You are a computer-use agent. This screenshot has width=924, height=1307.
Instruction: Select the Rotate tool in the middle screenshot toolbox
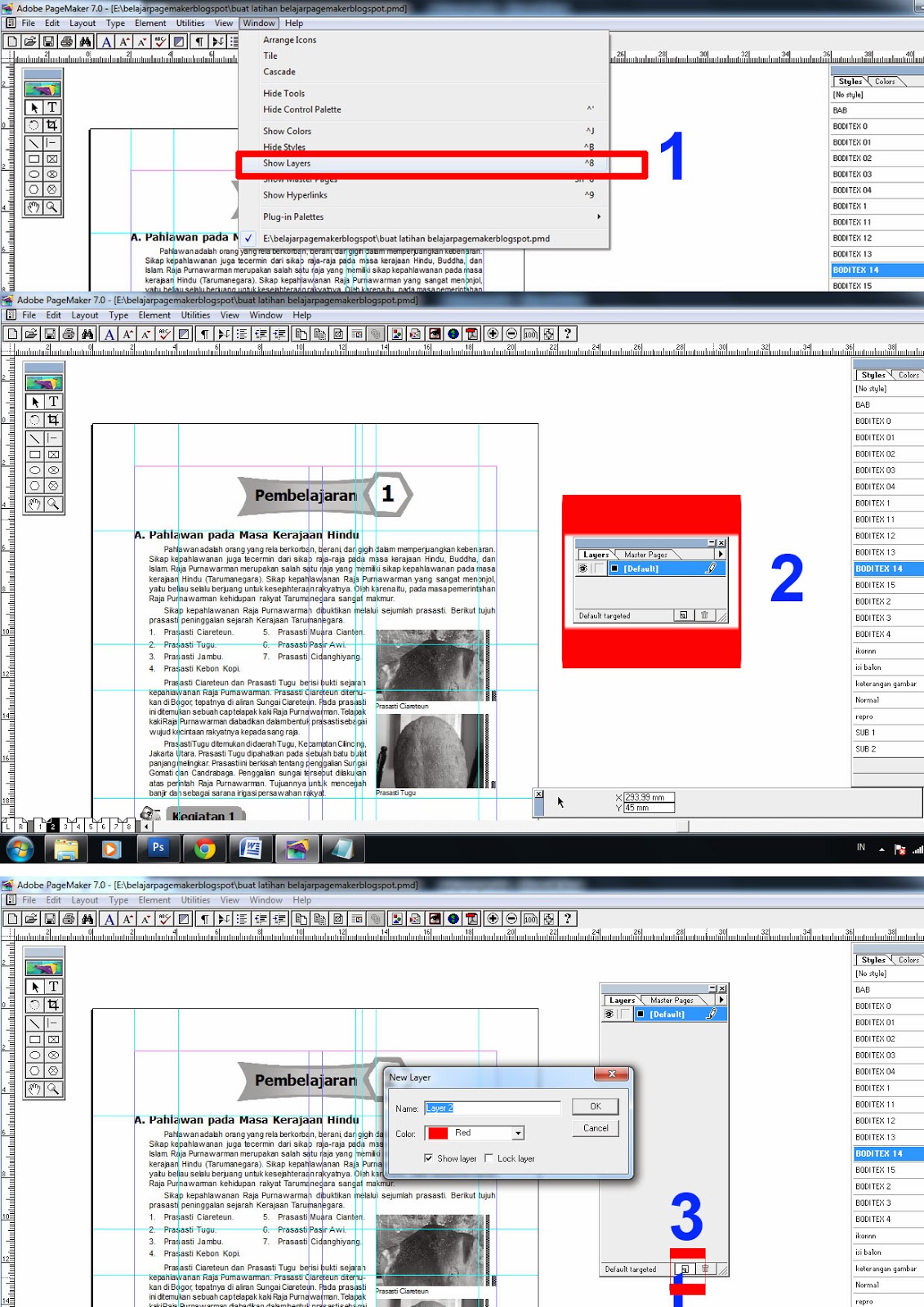35,420
